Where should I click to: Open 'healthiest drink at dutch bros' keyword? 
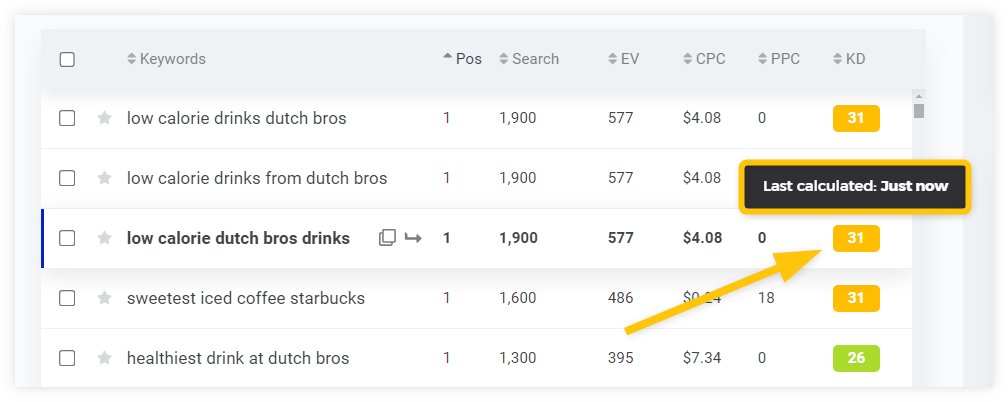[238, 358]
